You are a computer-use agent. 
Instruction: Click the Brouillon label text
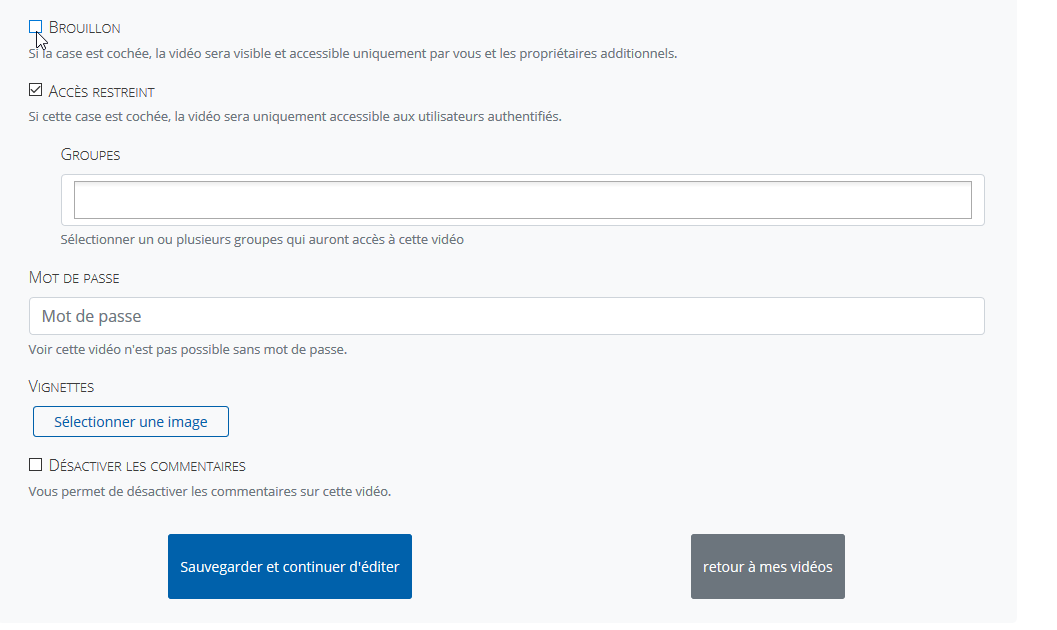point(85,28)
